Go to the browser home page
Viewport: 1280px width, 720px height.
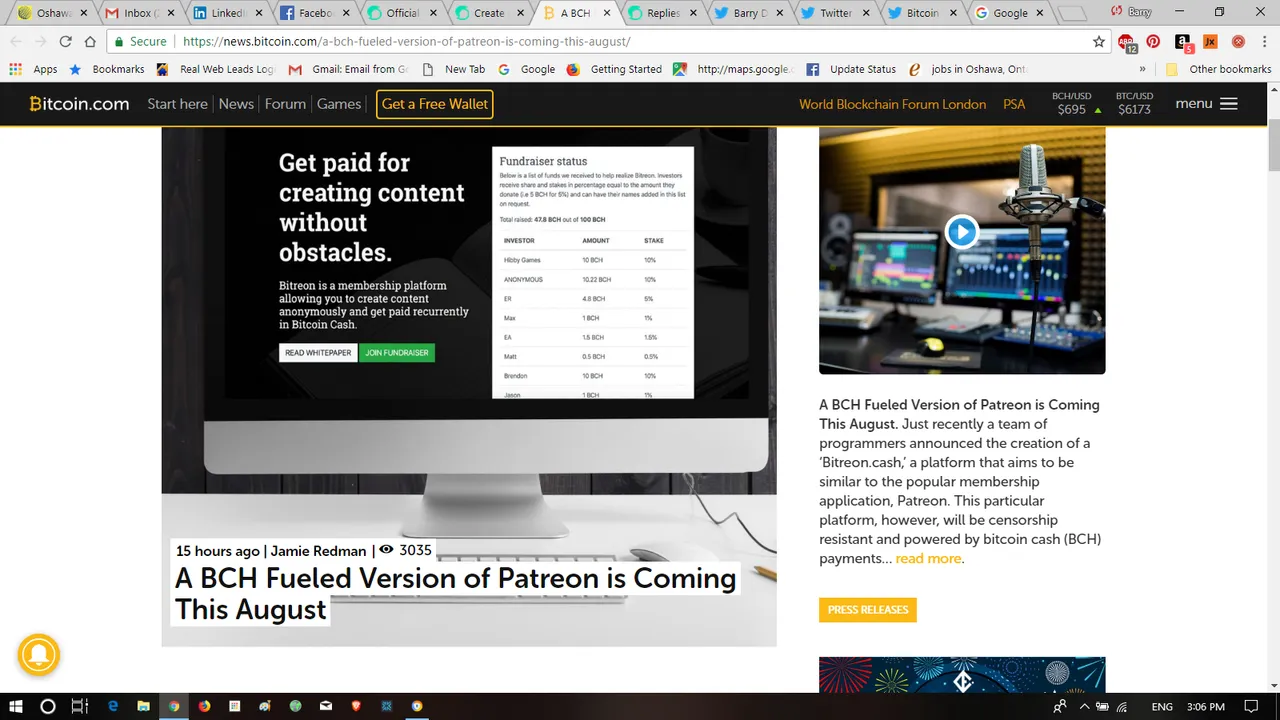tap(90, 42)
